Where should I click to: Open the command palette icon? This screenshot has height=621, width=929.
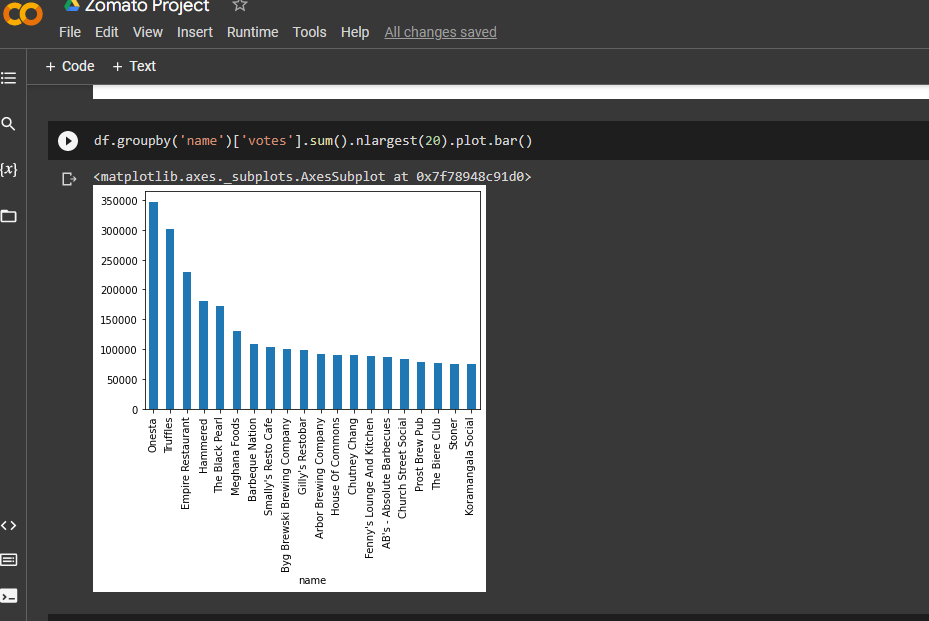[x=8, y=560]
